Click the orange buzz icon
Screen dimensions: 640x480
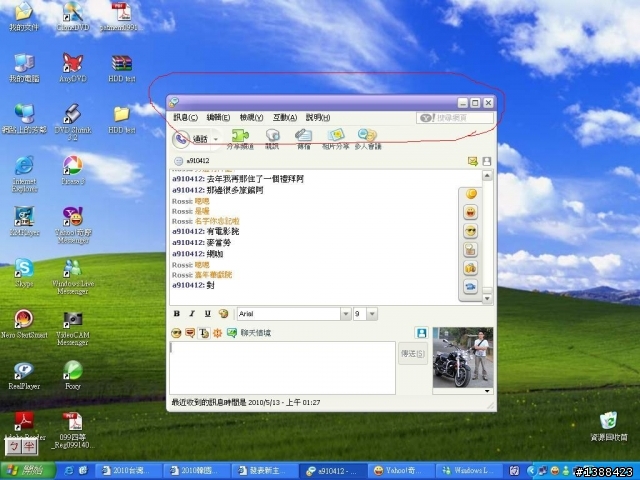[x=217, y=333]
